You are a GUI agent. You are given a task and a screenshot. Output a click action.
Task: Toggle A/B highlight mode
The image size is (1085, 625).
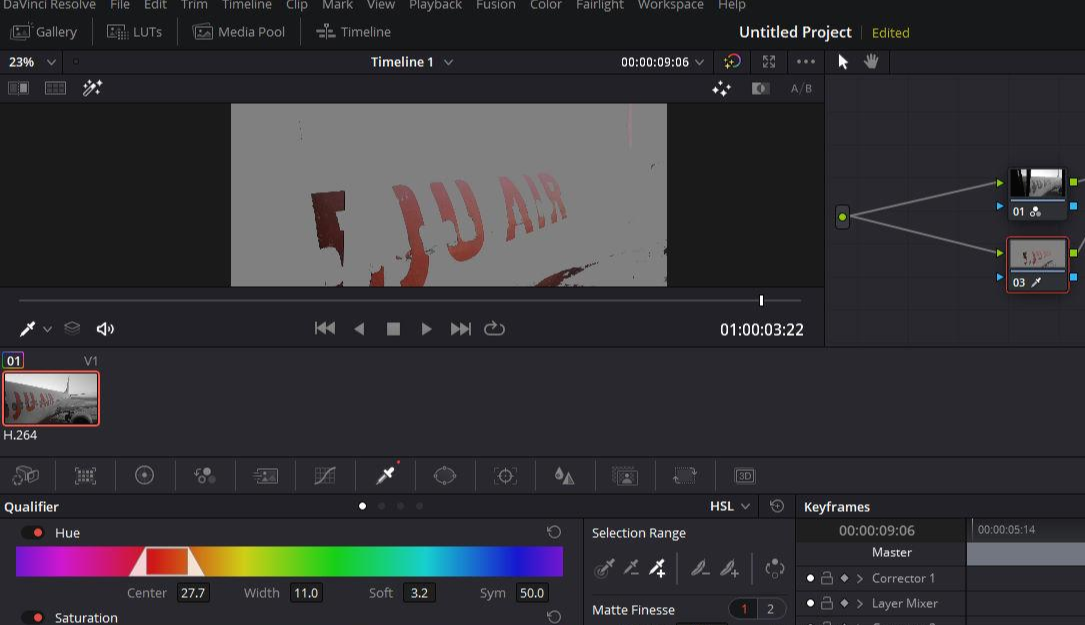coord(801,89)
